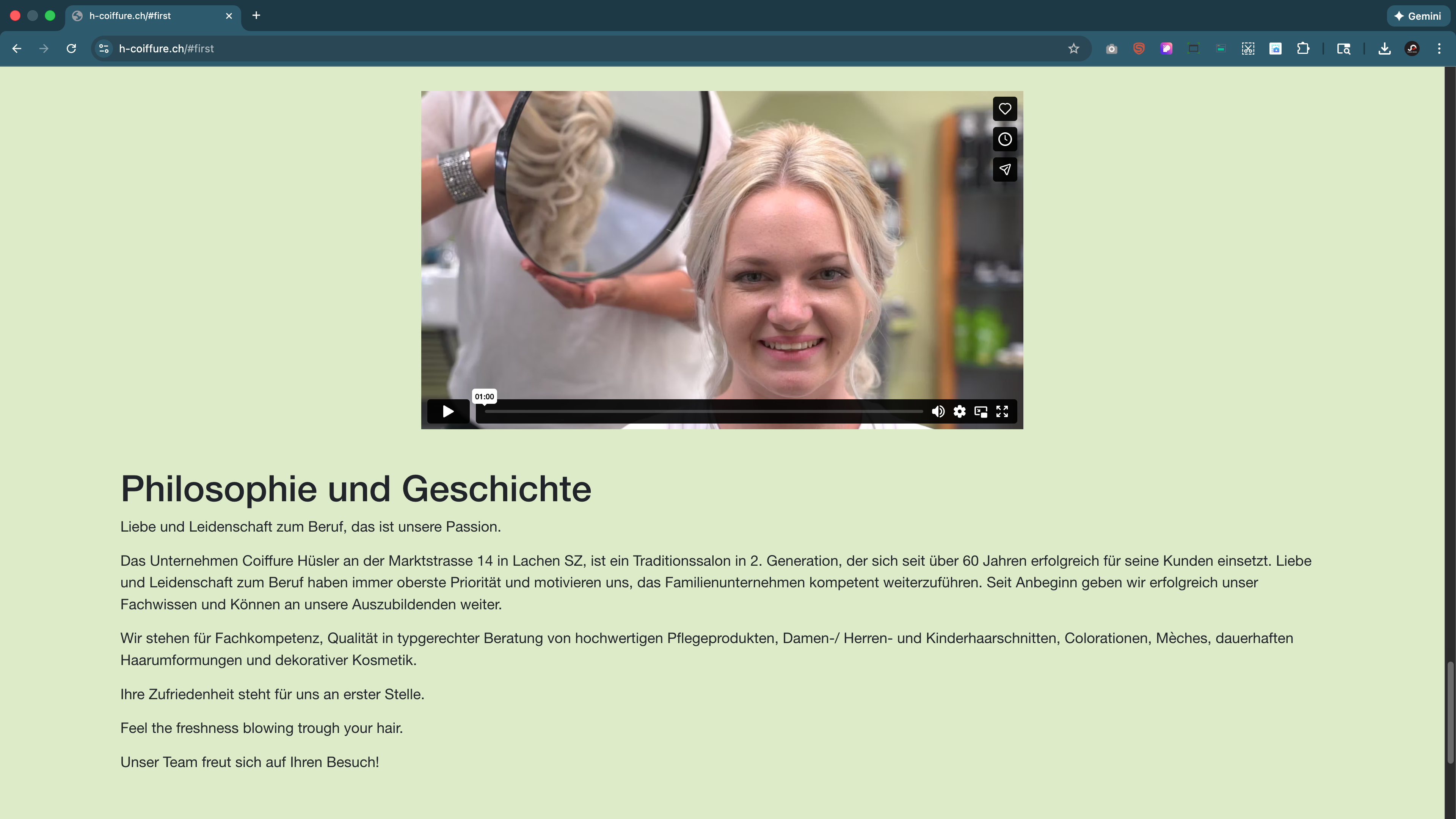Enter fullscreen mode on the video
The image size is (1456, 819).
click(1001, 411)
